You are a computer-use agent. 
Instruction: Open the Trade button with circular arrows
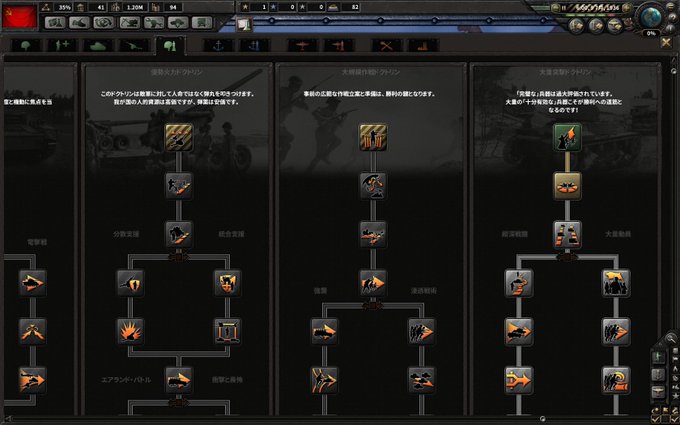[x=104, y=23]
